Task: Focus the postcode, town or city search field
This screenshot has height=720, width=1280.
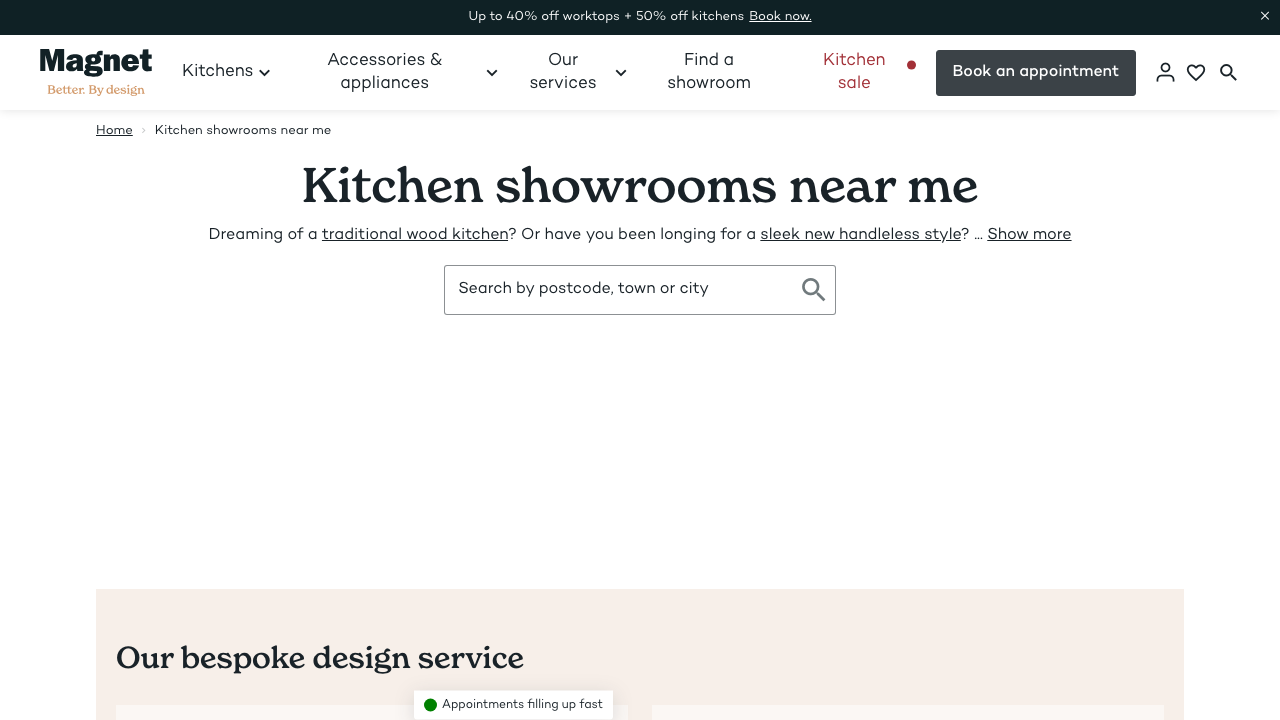Action: (x=620, y=289)
